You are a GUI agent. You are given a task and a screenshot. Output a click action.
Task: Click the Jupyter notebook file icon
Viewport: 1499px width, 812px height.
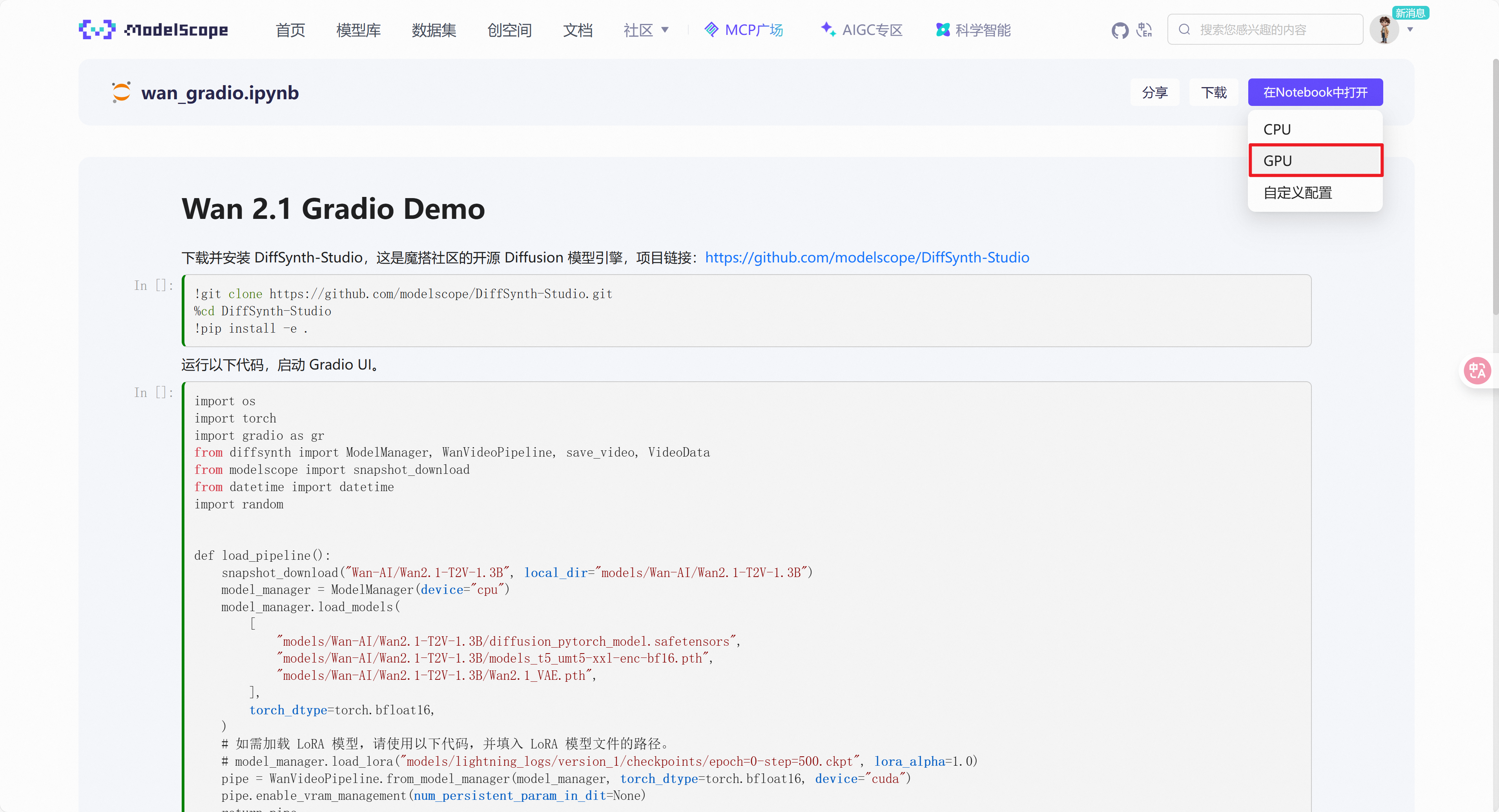tap(121, 93)
